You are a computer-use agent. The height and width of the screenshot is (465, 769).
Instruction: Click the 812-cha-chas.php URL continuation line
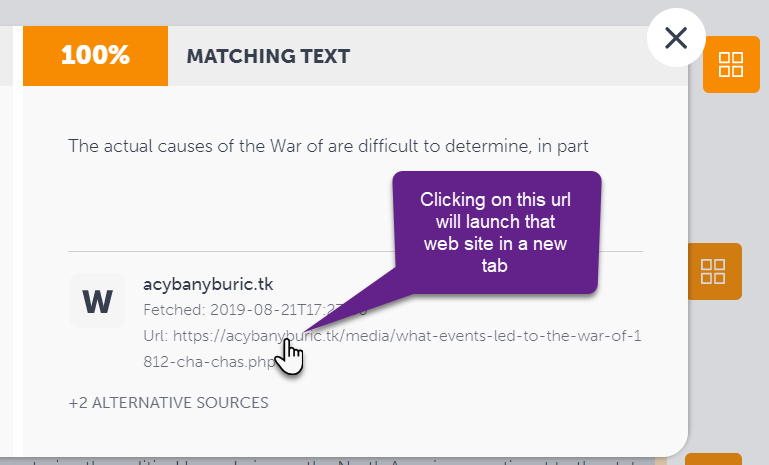[209, 362]
